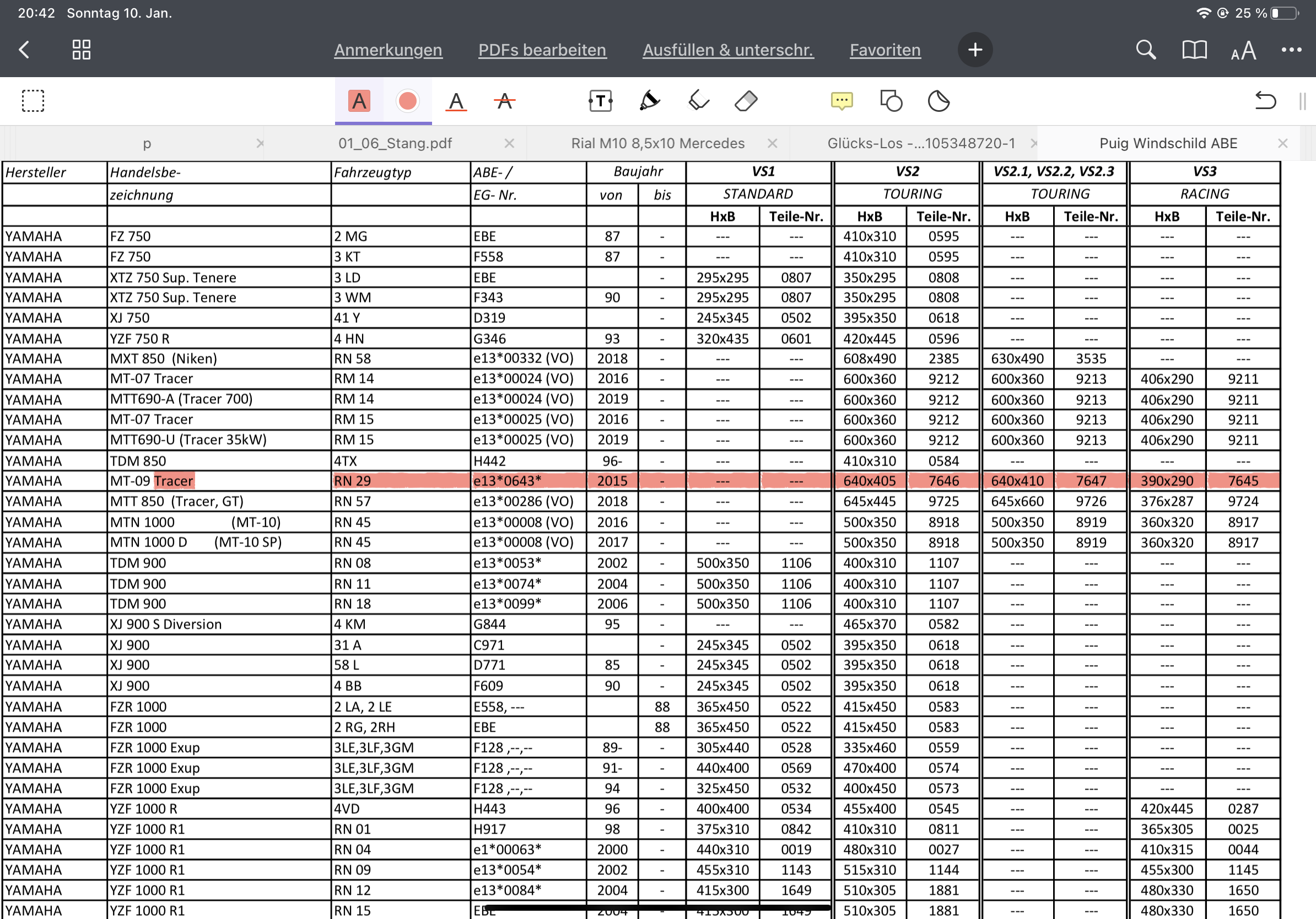Tap the undo arrow
Image resolution: width=1316 pixels, height=919 pixels.
tap(1265, 101)
